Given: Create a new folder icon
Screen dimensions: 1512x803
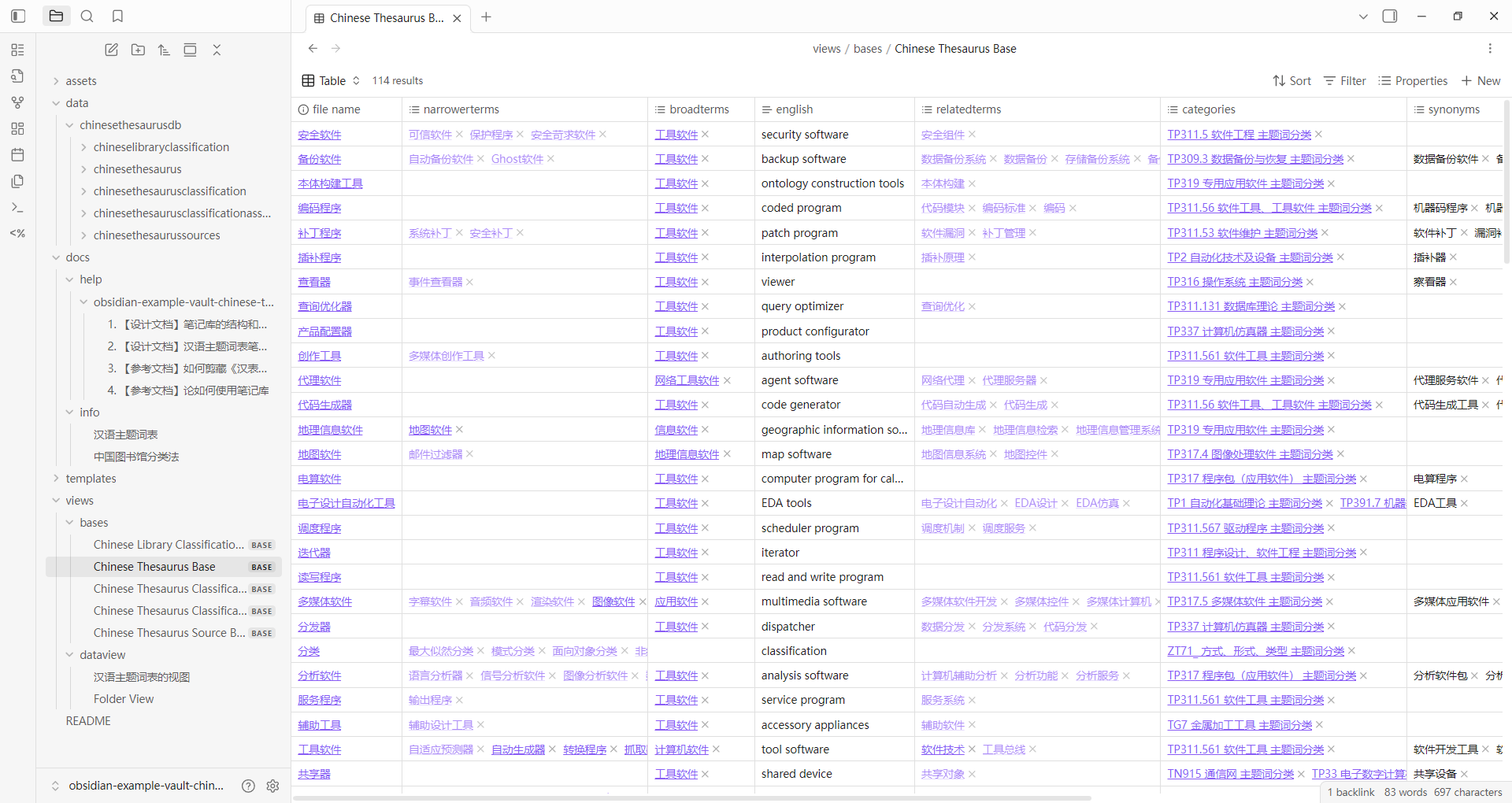Looking at the screenshot, I should tap(138, 50).
